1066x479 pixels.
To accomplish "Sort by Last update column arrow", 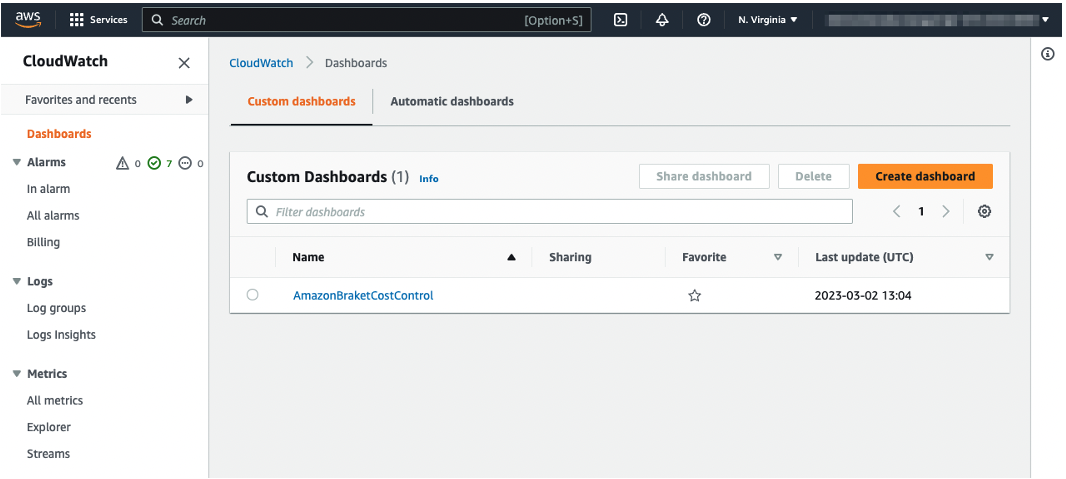I will [989, 258].
